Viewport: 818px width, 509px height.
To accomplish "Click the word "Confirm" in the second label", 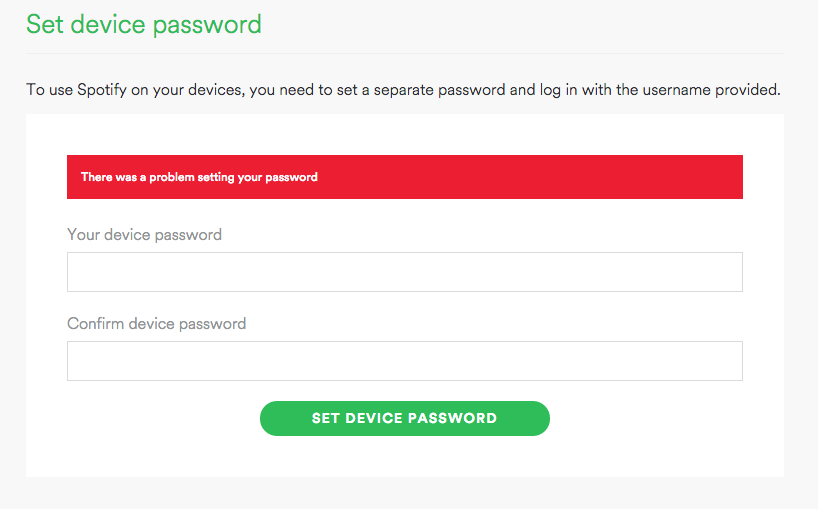I will pos(95,324).
